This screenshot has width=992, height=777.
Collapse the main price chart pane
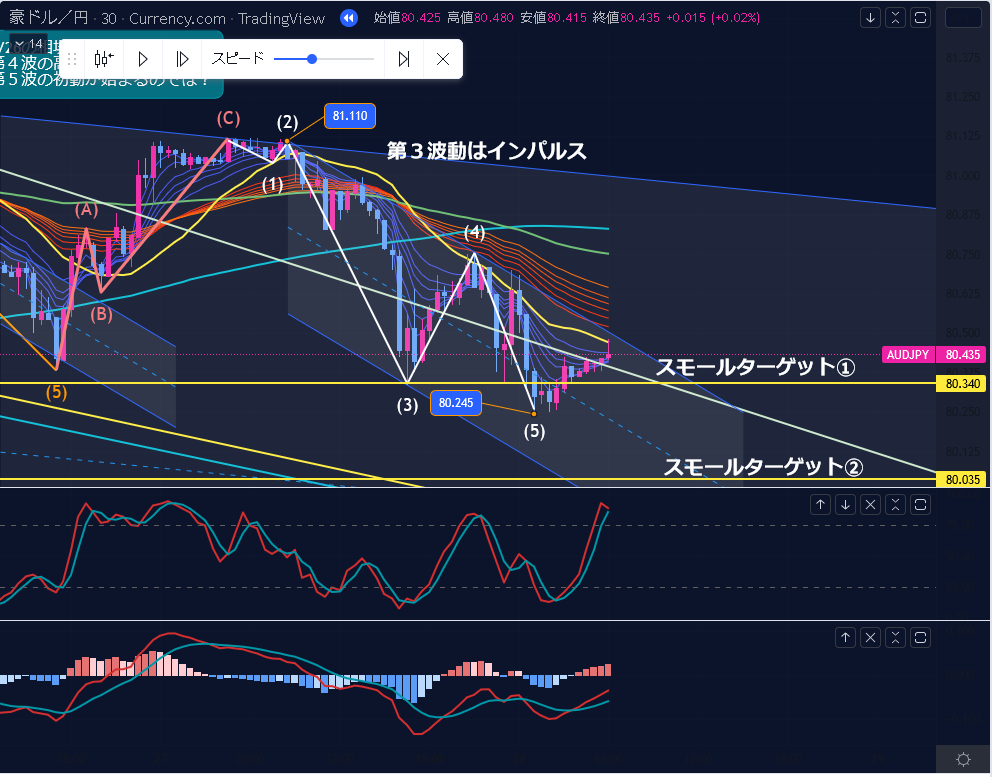[x=895, y=18]
